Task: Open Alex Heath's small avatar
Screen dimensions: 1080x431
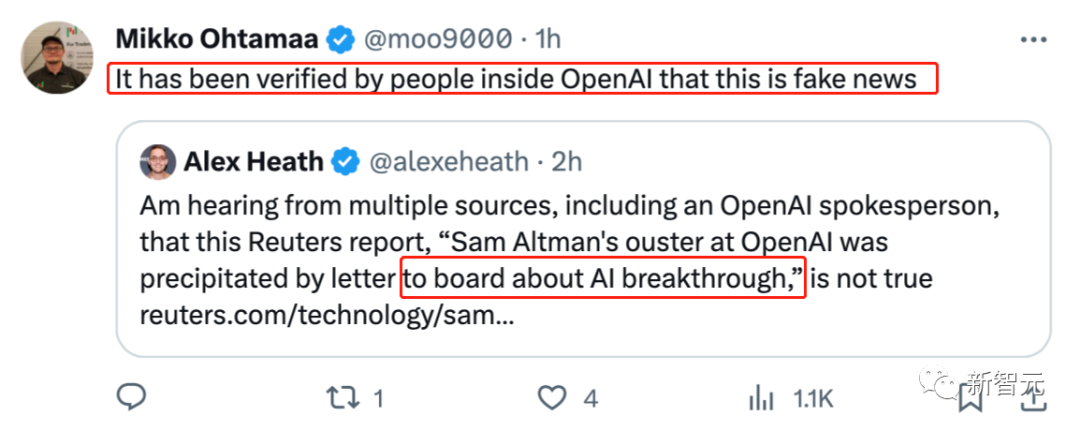Action: tap(158, 162)
